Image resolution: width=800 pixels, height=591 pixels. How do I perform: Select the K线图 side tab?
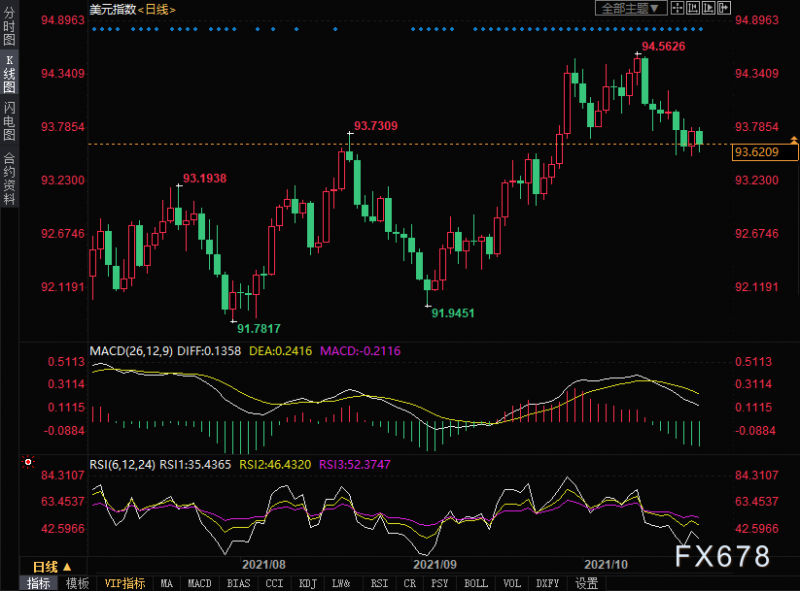(x=9, y=74)
